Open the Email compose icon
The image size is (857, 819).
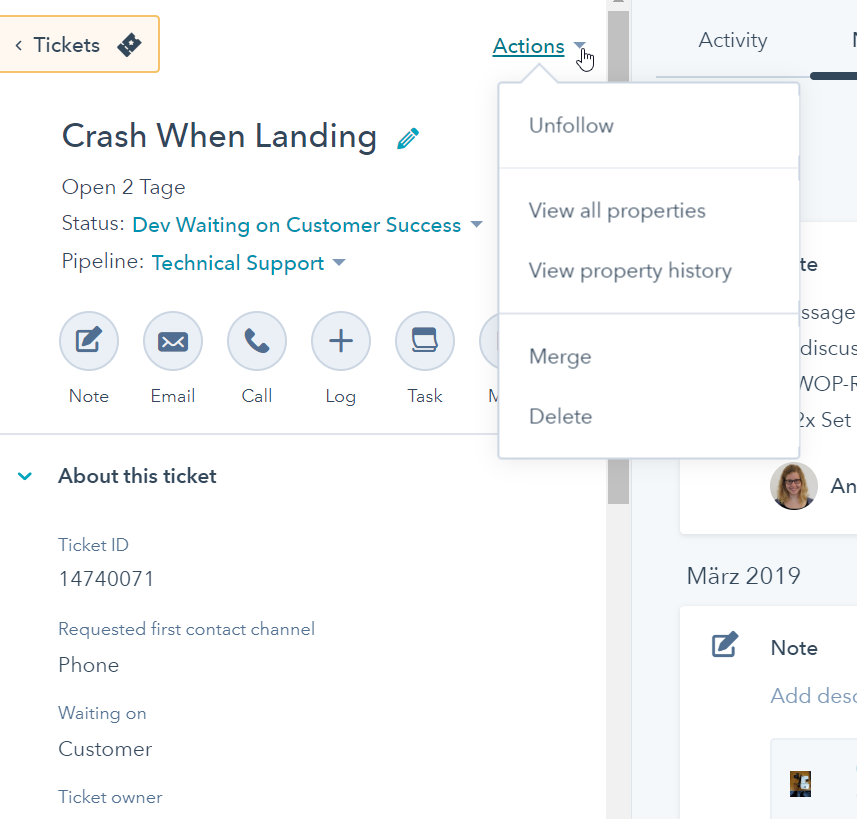(x=173, y=342)
